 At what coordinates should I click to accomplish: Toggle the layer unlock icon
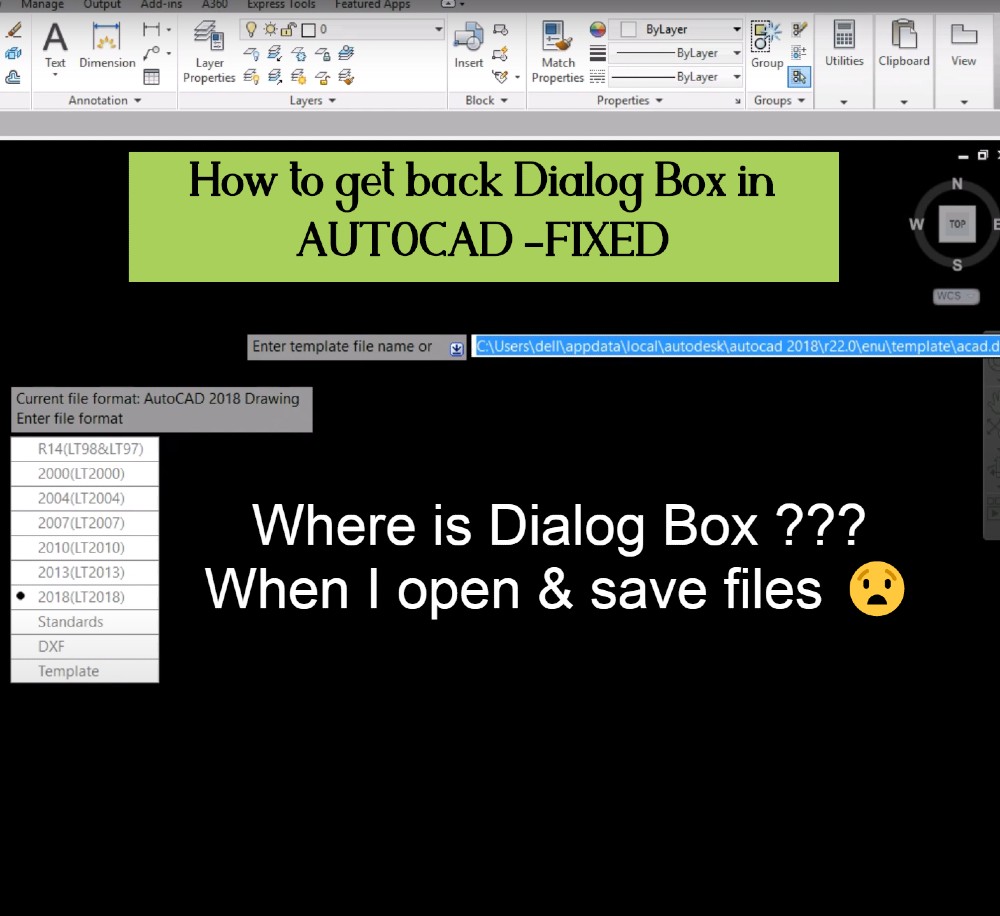tap(287, 29)
